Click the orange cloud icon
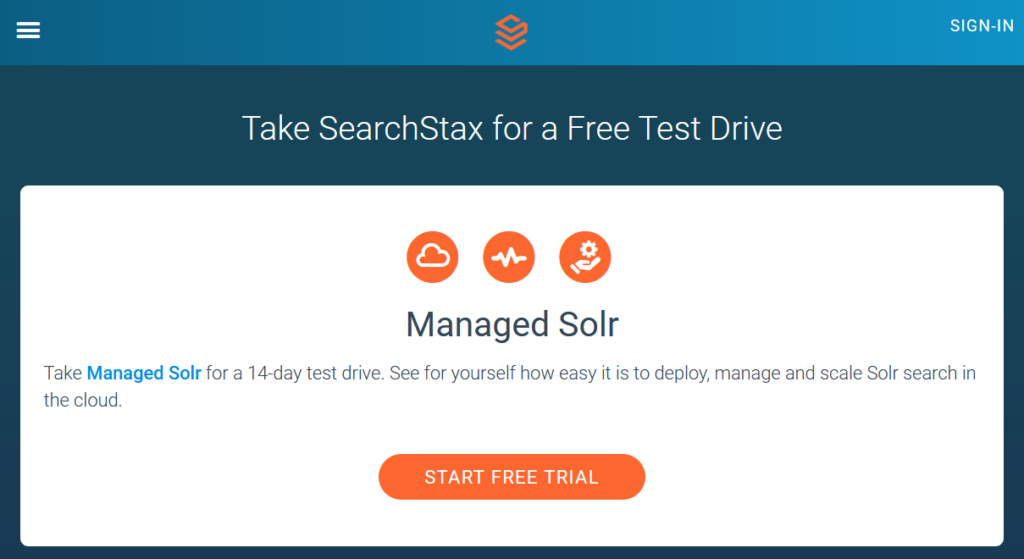The image size is (1024, 559). click(432, 257)
